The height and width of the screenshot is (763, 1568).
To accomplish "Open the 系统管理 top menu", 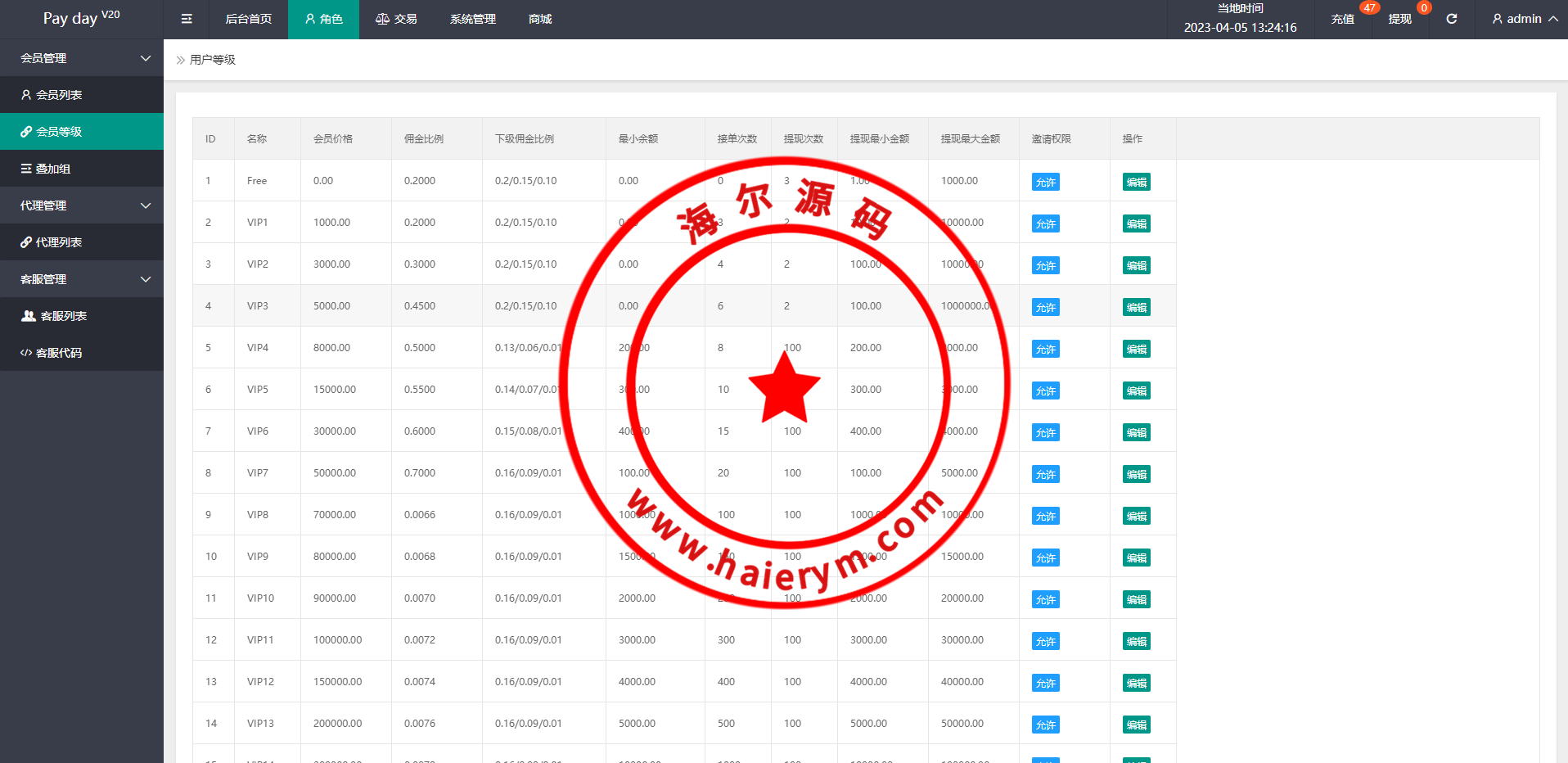I will [x=472, y=19].
